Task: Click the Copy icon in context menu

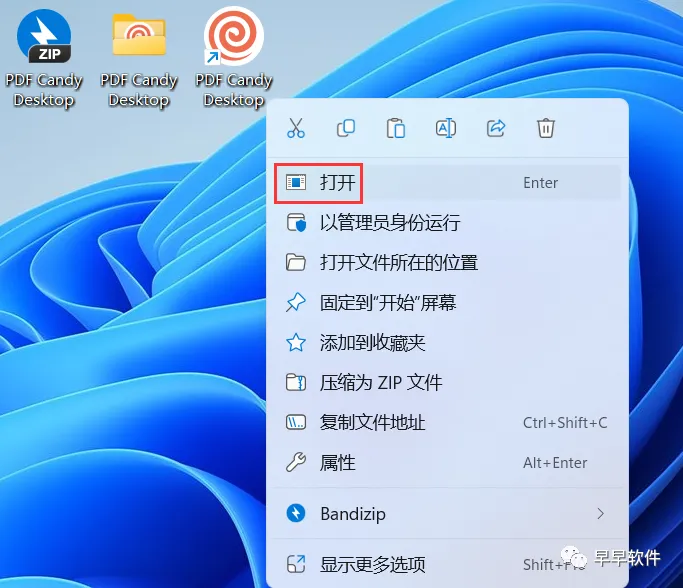Action: (x=346, y=128)
